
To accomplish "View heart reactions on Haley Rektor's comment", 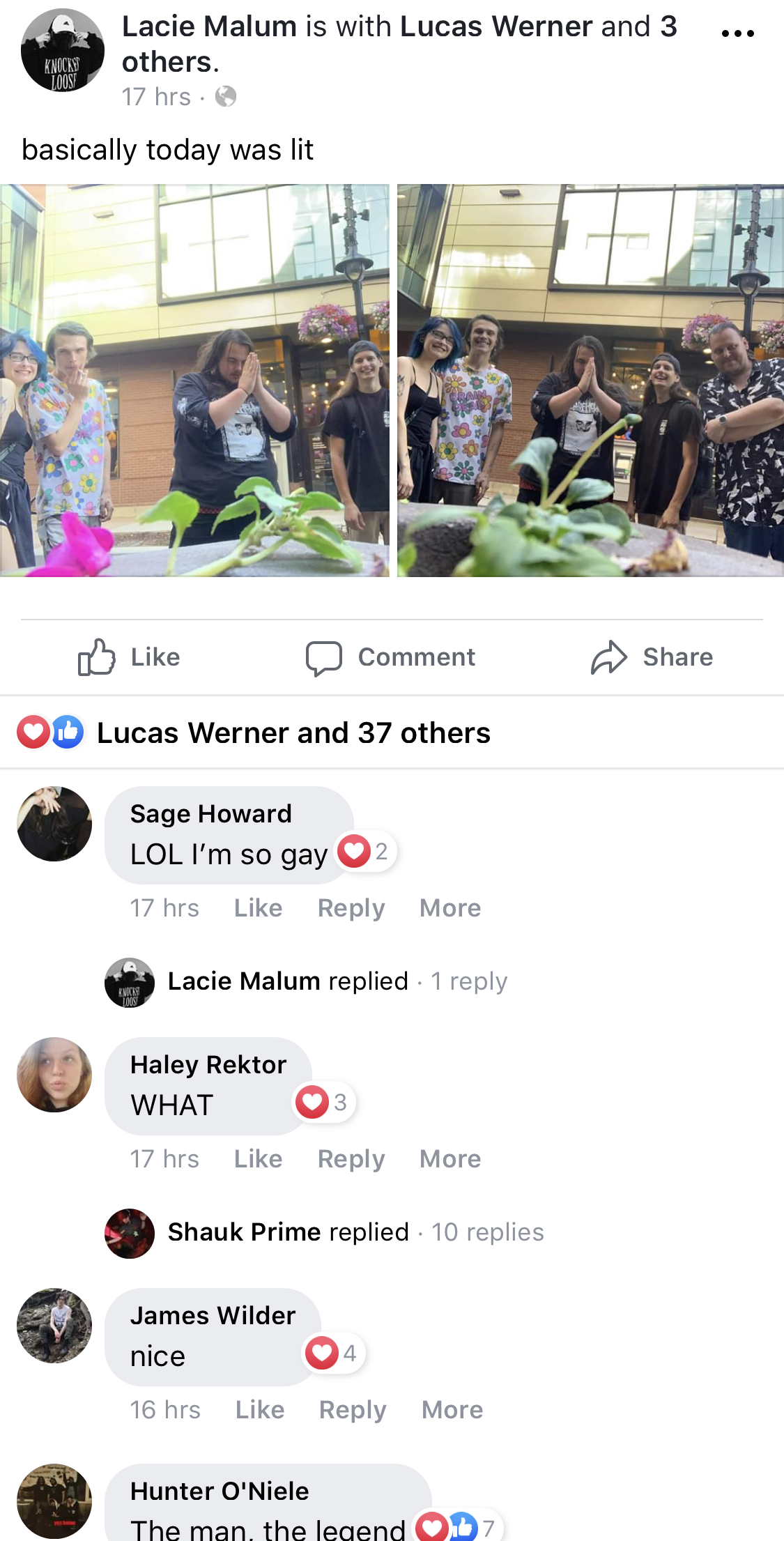I will coord(323,1102).
